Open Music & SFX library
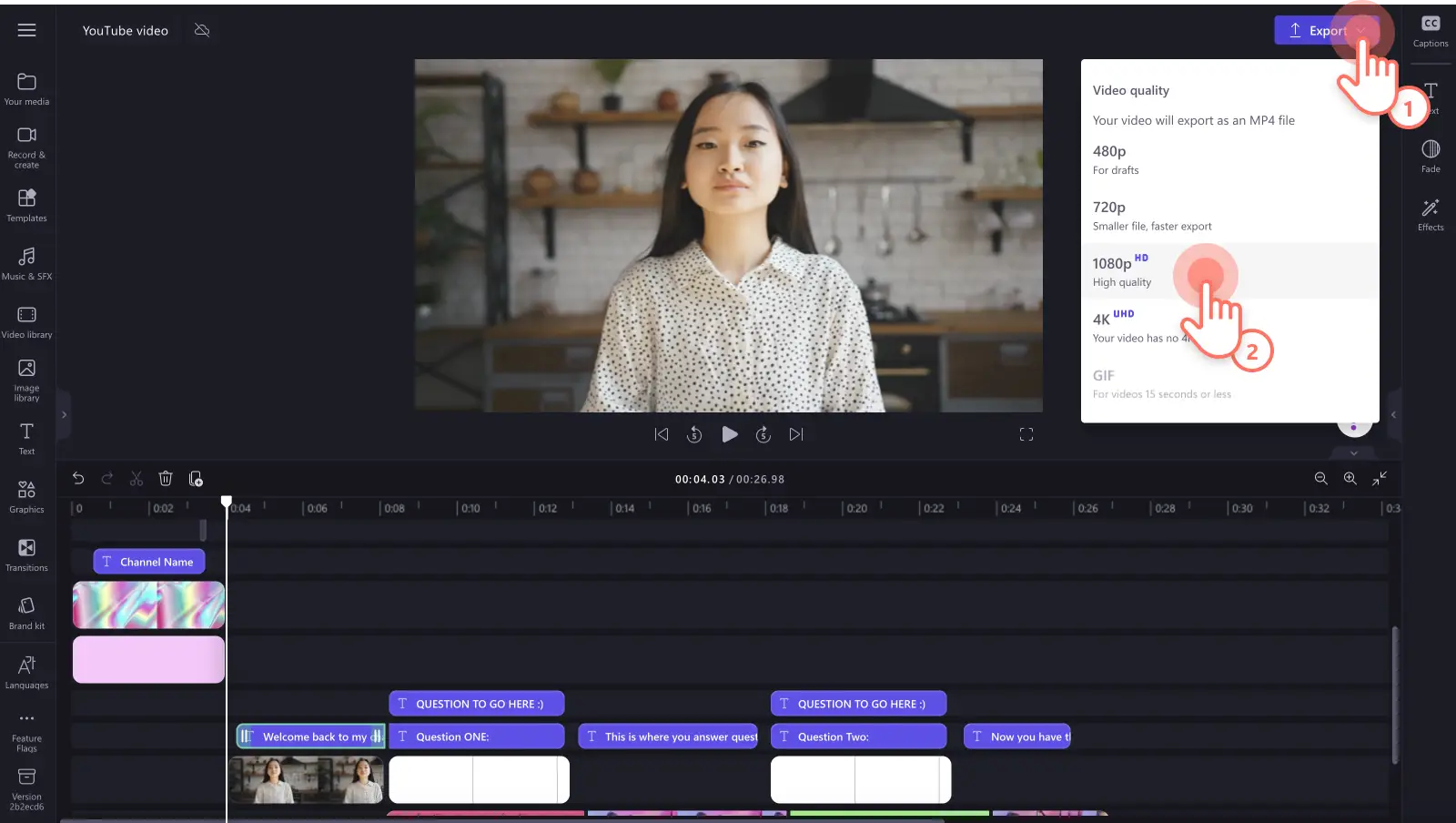 (27, 263)
